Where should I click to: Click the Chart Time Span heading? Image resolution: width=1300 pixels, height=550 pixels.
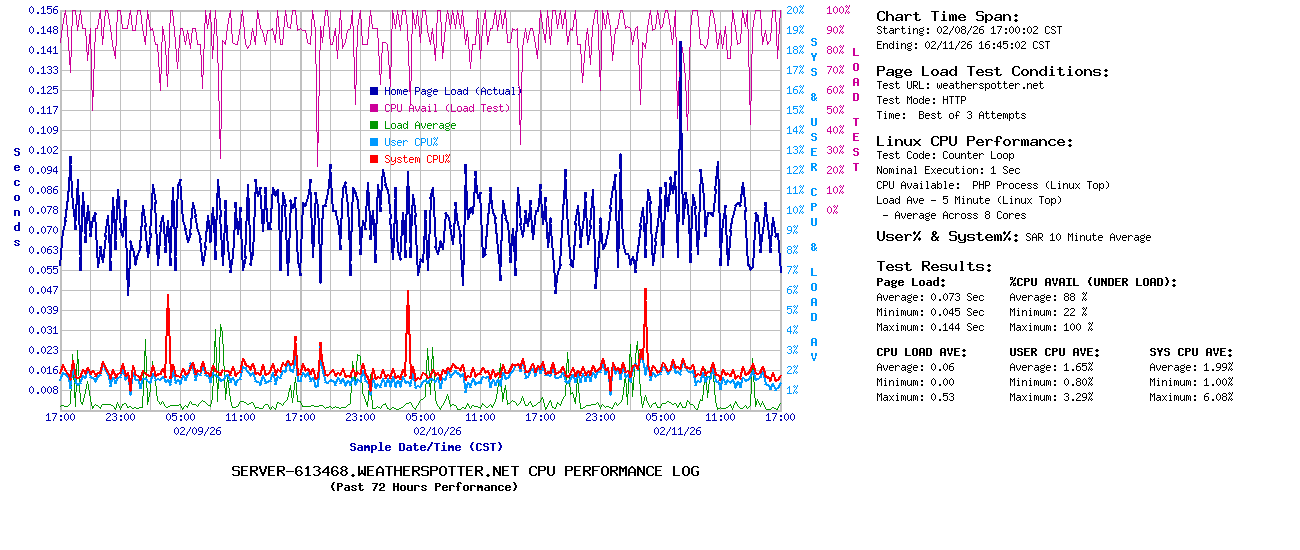click(947, 16)
